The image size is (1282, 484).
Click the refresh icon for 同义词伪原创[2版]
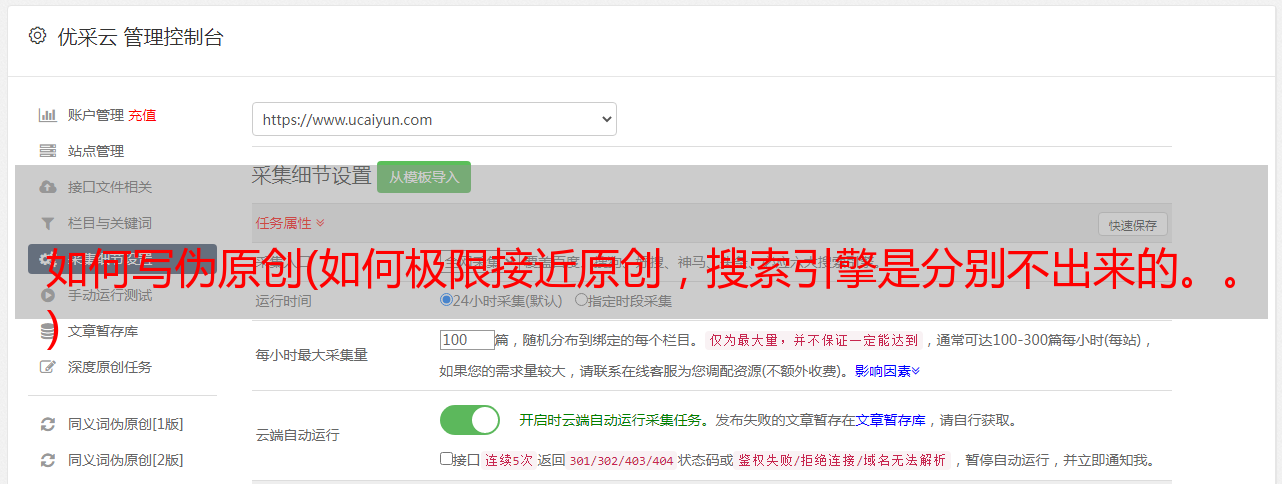(x=47, y=460)
